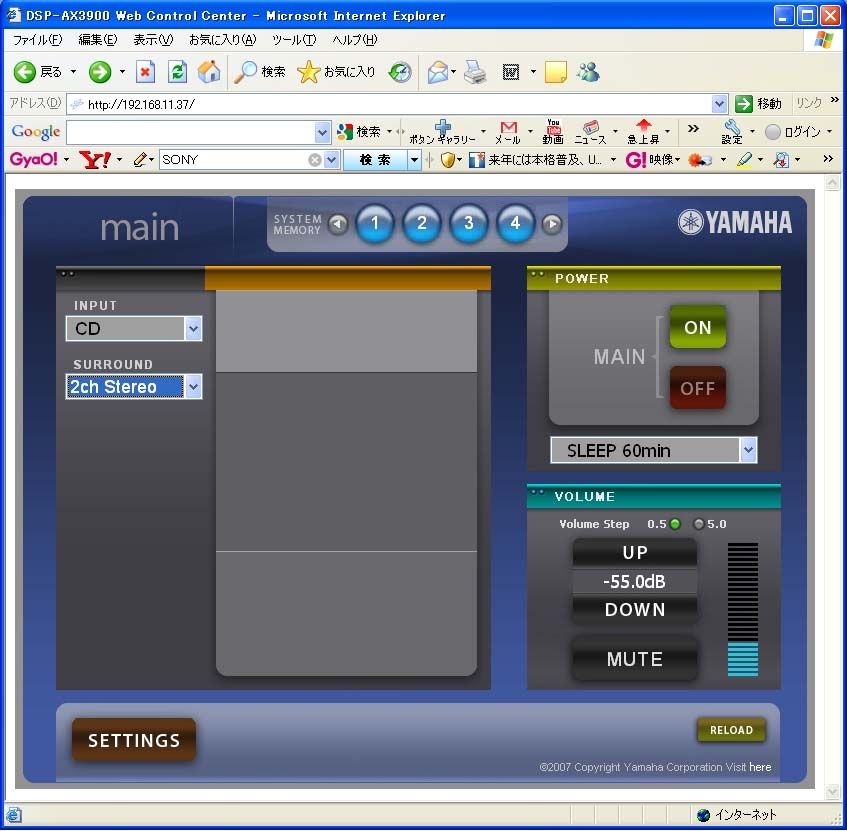This screenshot has height=831, width=847.
Task: Open Google toolbar settings wrench icon
Action: click(x=732, y=128)
